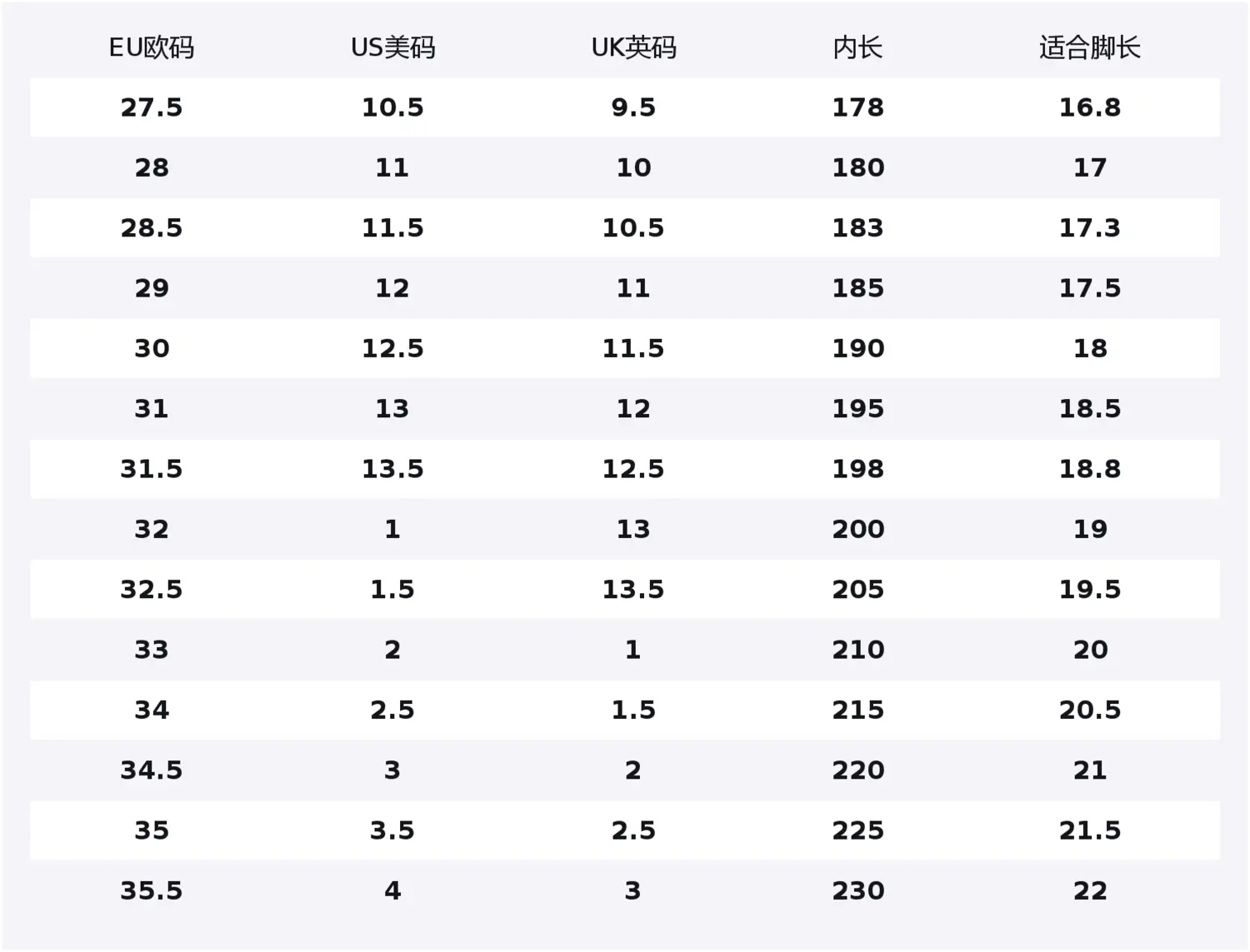
Task: Click the 内长 column header
Action: coord(857,47)
